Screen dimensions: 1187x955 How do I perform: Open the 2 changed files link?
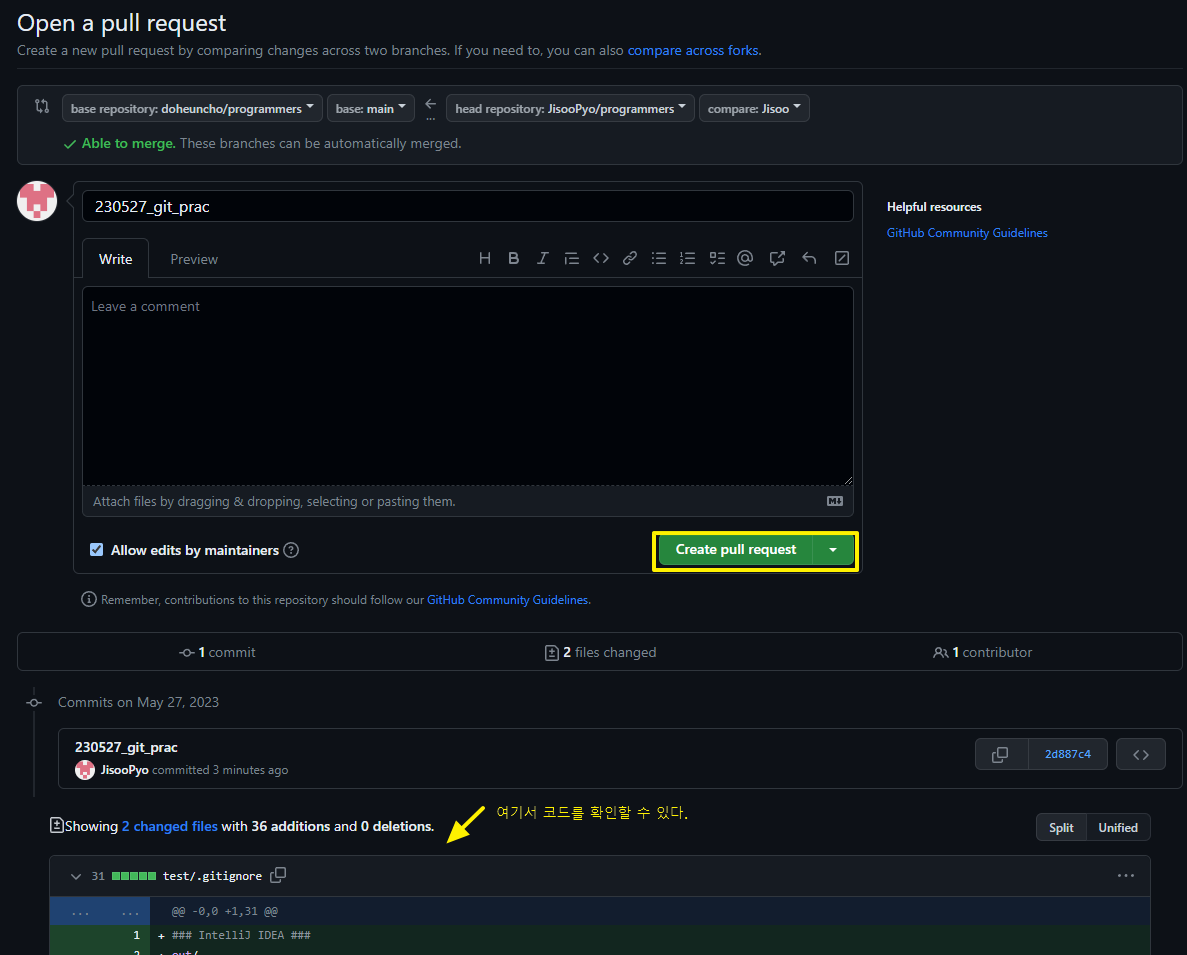170,826
